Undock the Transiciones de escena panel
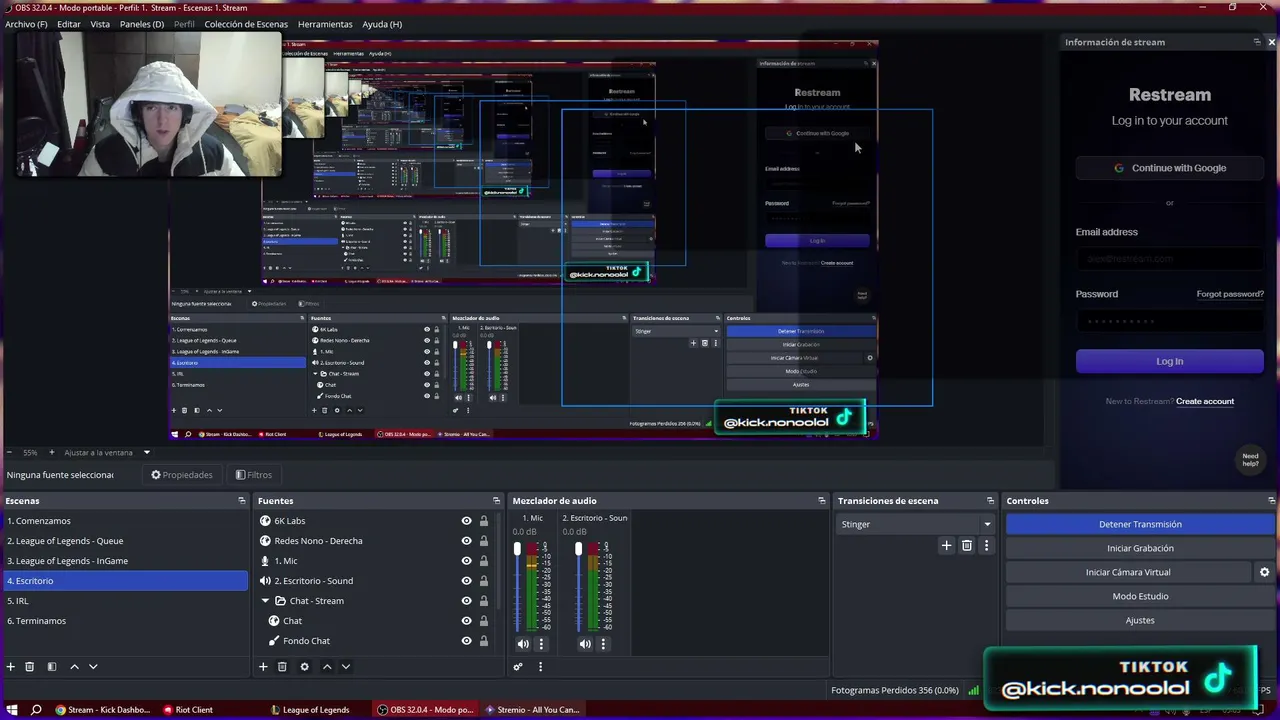 tap(990, 501)
